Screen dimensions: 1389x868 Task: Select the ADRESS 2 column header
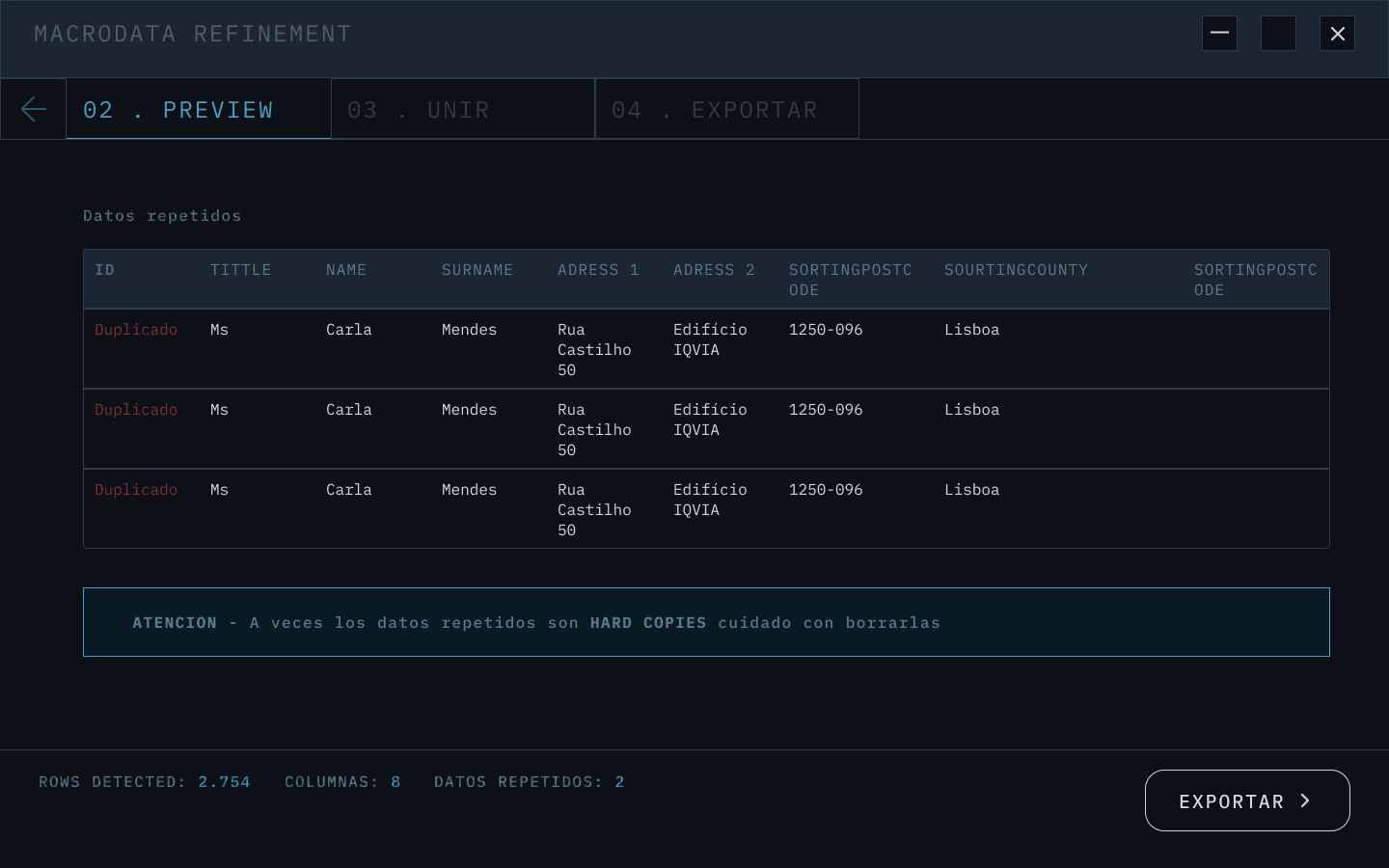pyautogui.click(x=714, y=270)
